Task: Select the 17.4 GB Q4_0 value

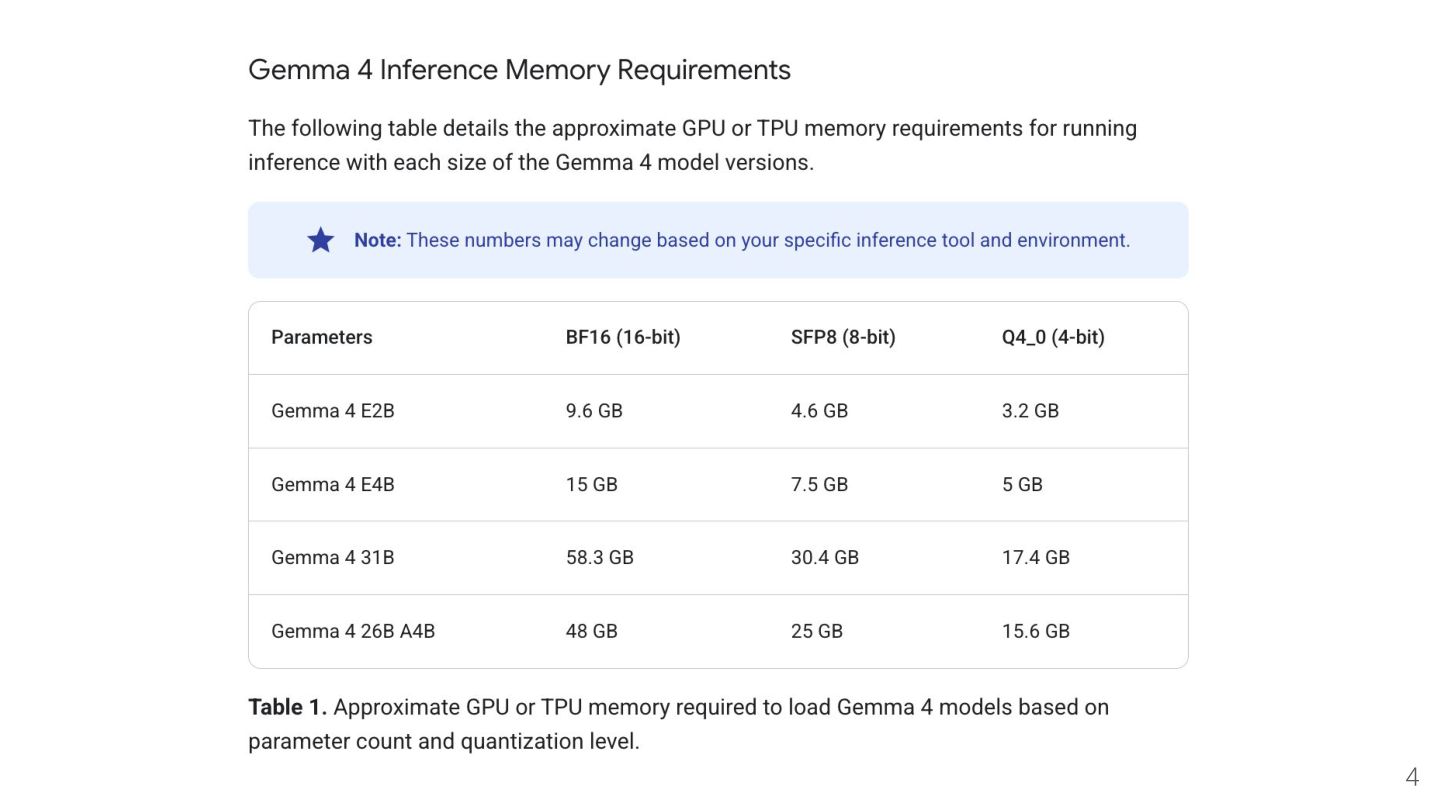Action: coord(1036,557)
